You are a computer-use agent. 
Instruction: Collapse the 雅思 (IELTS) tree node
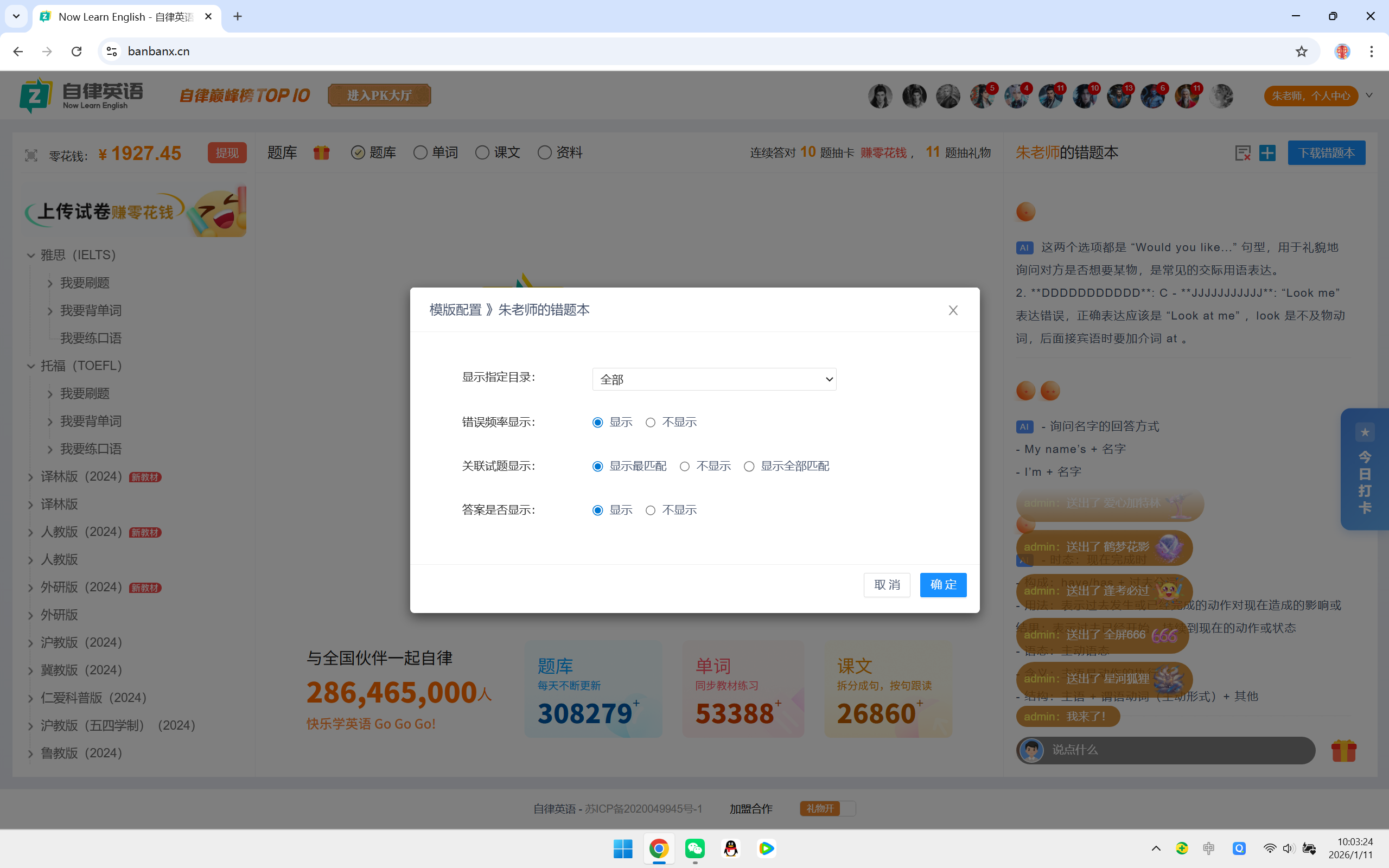[x=31, y=256]
